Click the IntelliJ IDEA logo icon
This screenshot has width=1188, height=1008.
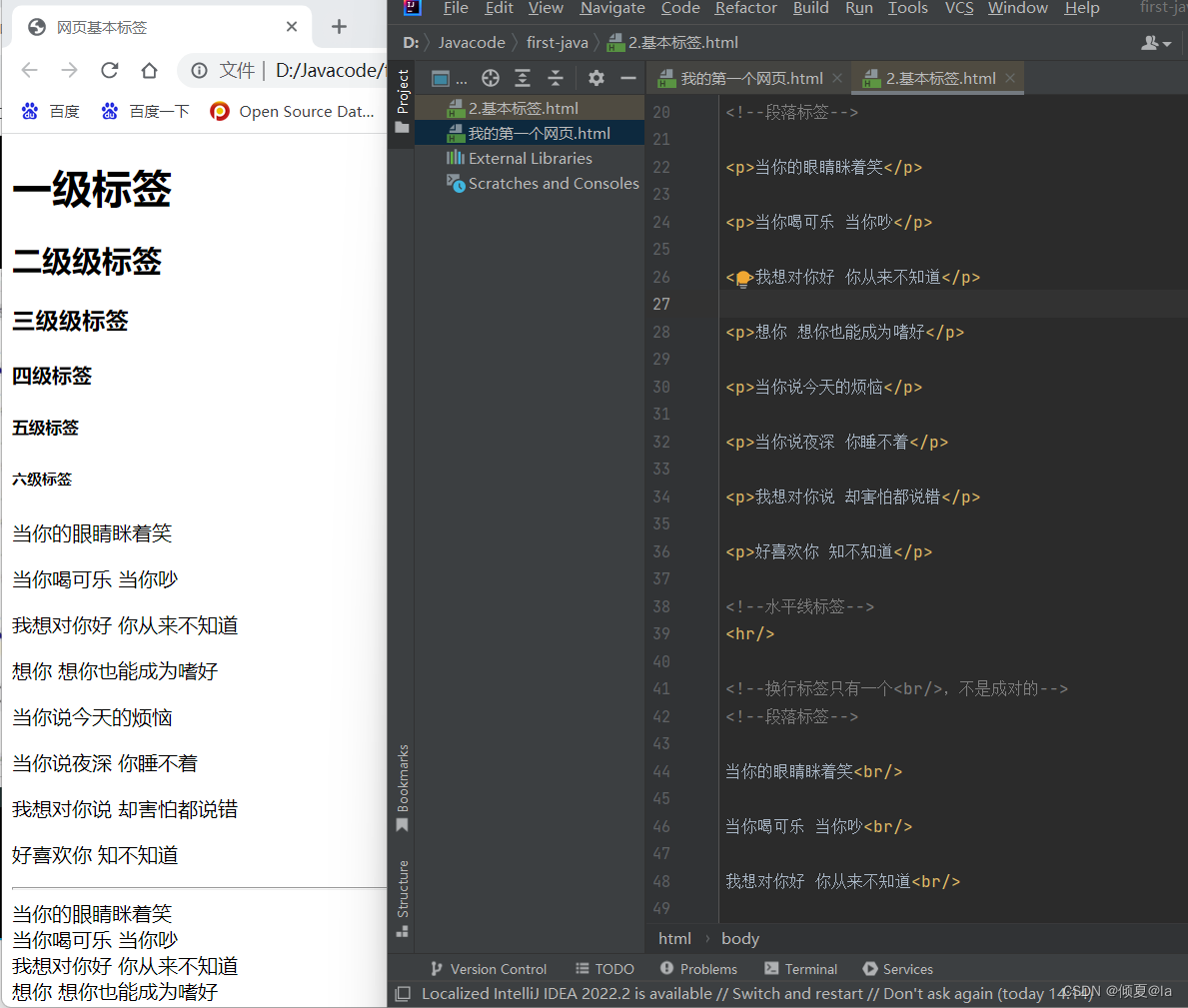[x=412, y=8]
